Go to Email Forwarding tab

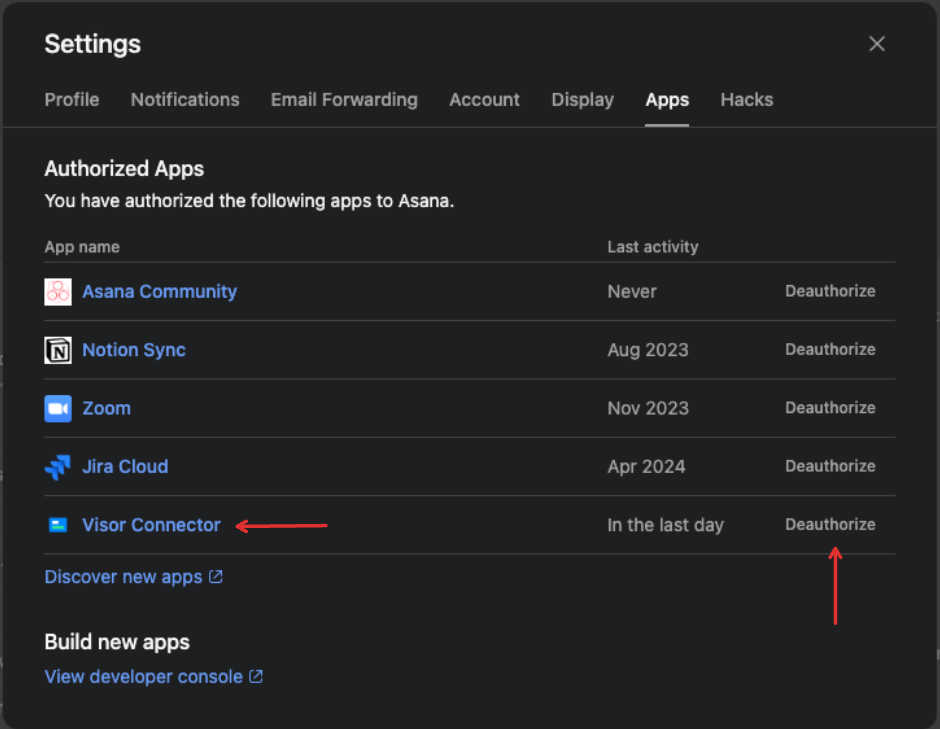click(x=344, y=100)
